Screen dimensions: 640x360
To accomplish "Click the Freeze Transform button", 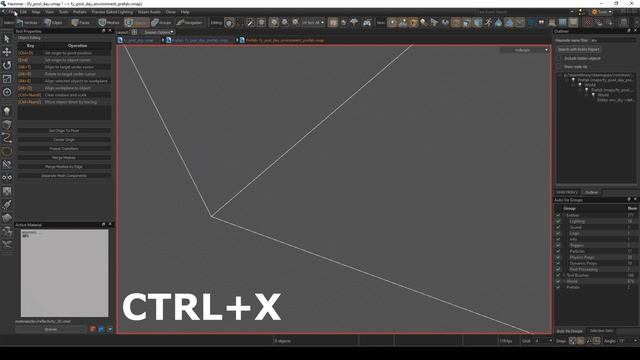I will coord(64,149).
